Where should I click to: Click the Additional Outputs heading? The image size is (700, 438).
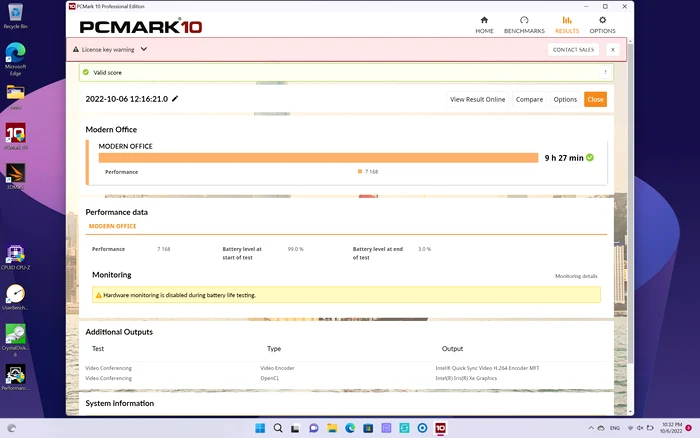click(119, 332)
